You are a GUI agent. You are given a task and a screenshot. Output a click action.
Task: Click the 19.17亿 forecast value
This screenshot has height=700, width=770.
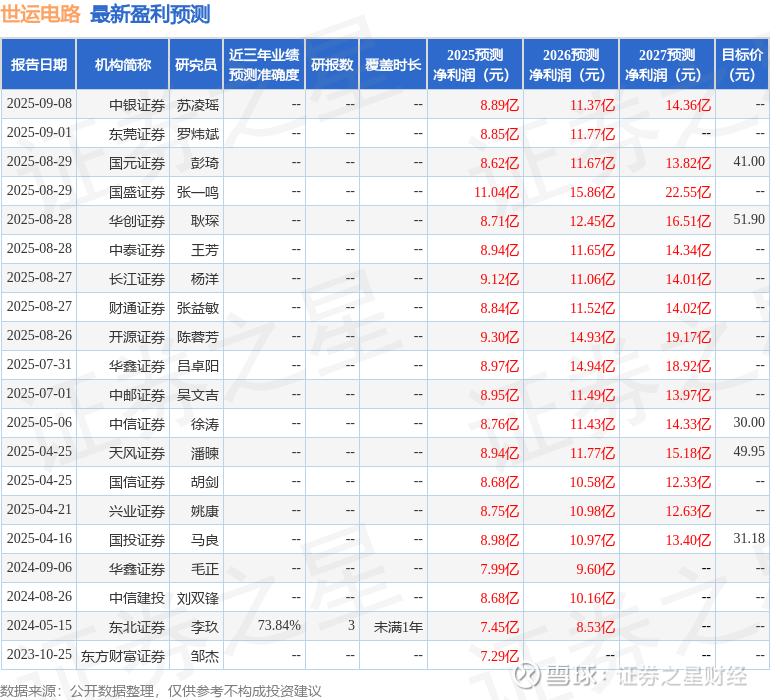point(688,337)
